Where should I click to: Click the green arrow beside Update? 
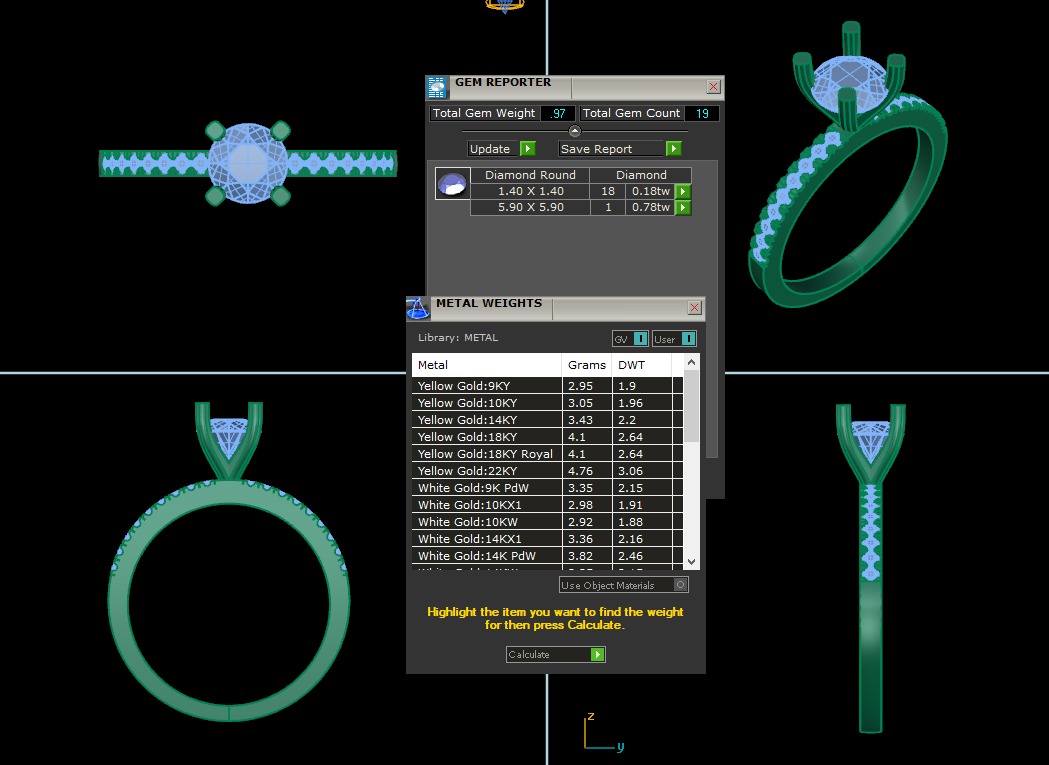pos(527,149)
